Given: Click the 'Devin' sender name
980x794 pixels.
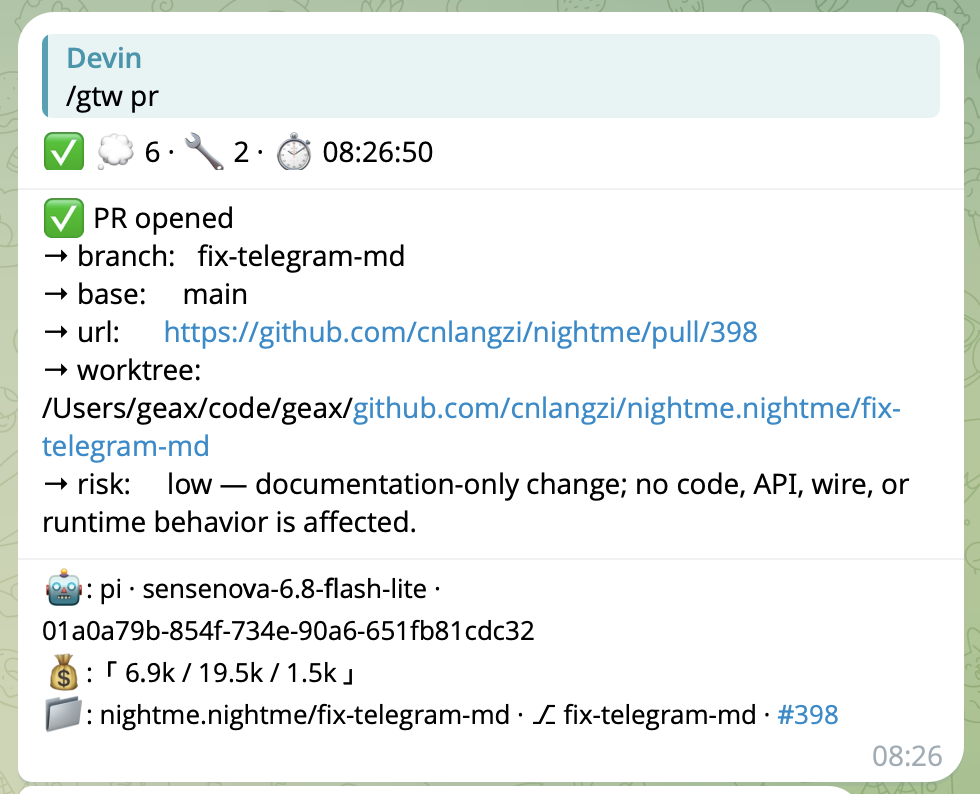Looking at the screenshot, I should coord(104,58).
